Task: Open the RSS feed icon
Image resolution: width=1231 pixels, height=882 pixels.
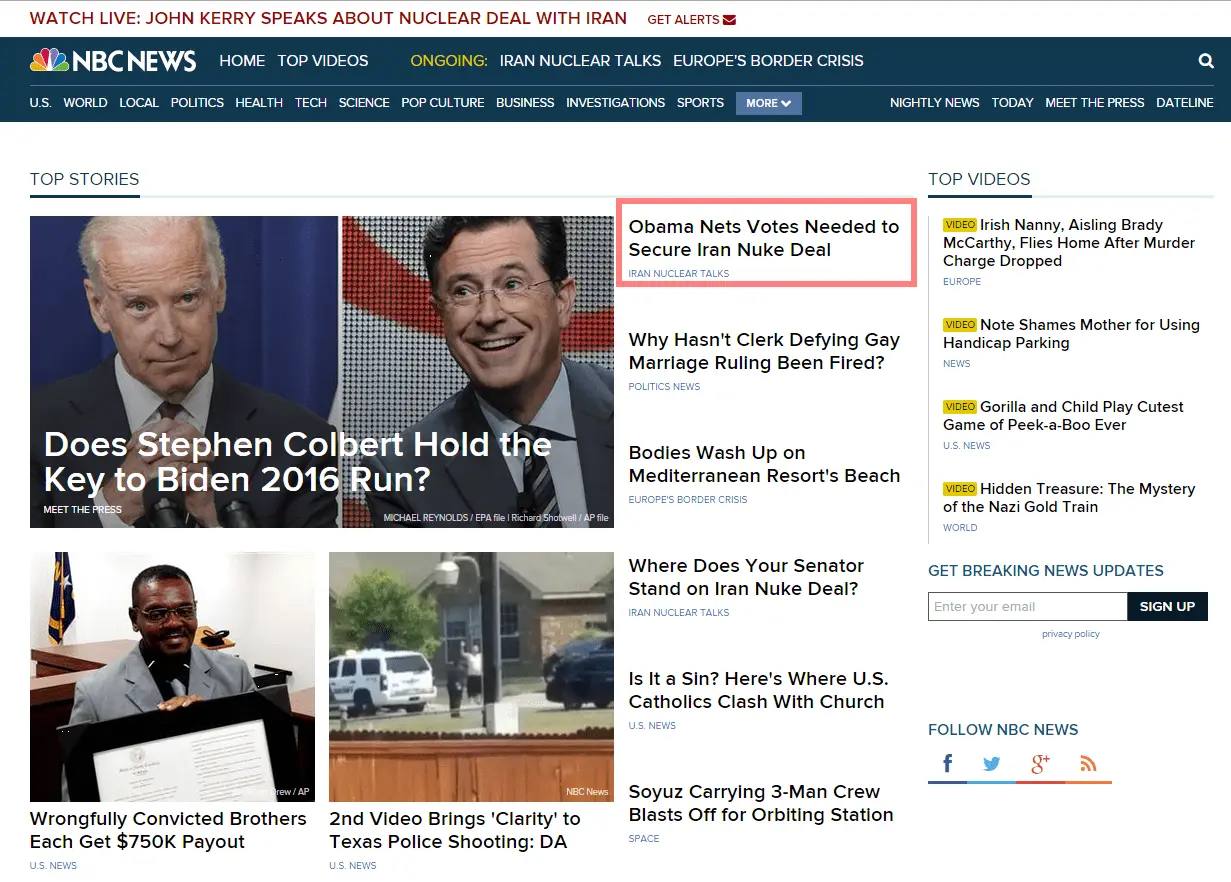Action: point(1088,764)
